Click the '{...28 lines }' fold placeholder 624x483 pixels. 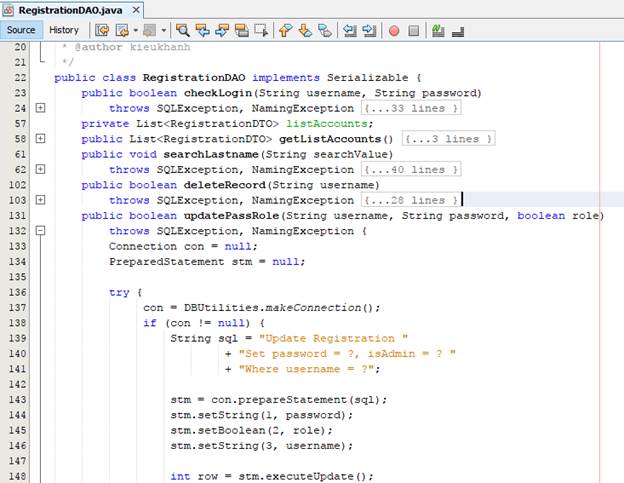(411, 200)
